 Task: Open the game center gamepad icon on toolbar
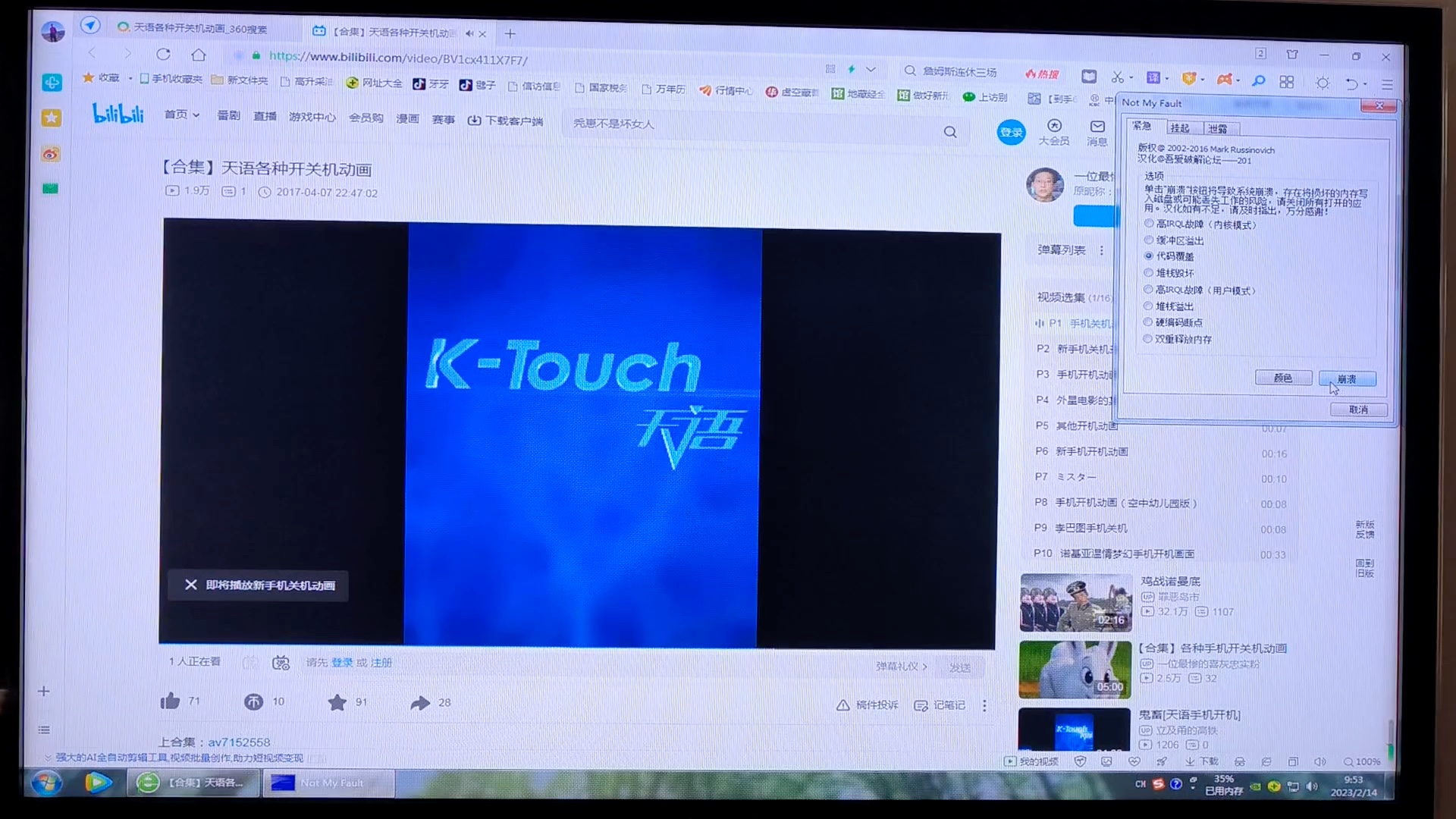pos(1224,79)
